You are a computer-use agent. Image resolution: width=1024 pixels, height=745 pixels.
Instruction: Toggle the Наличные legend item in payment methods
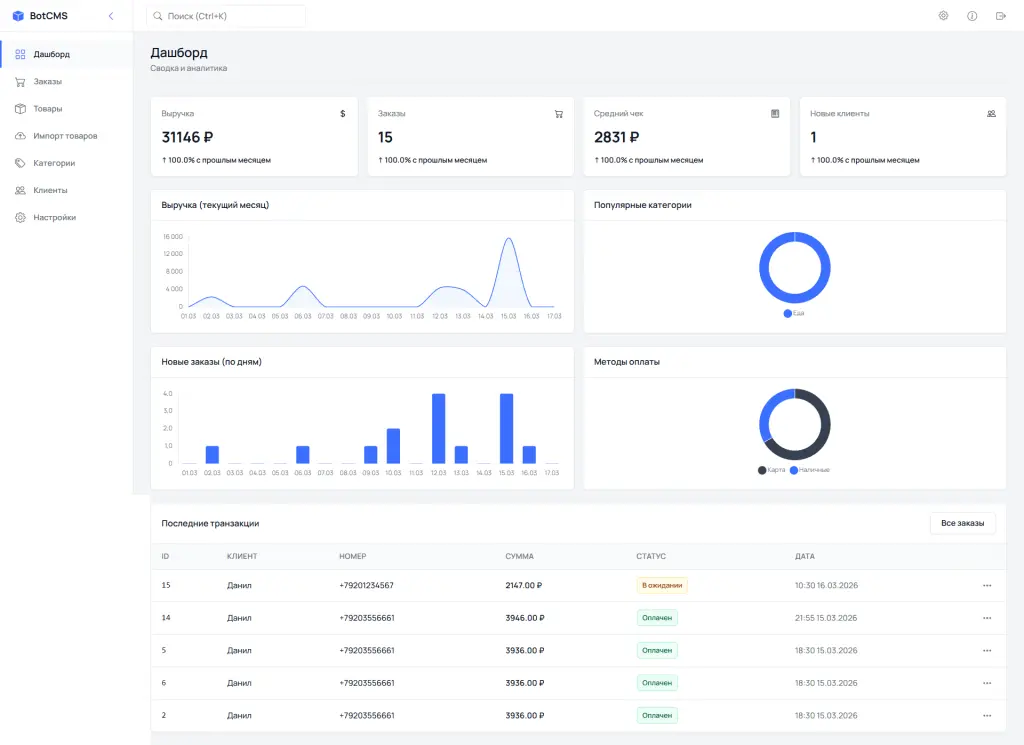pos(810,469)
